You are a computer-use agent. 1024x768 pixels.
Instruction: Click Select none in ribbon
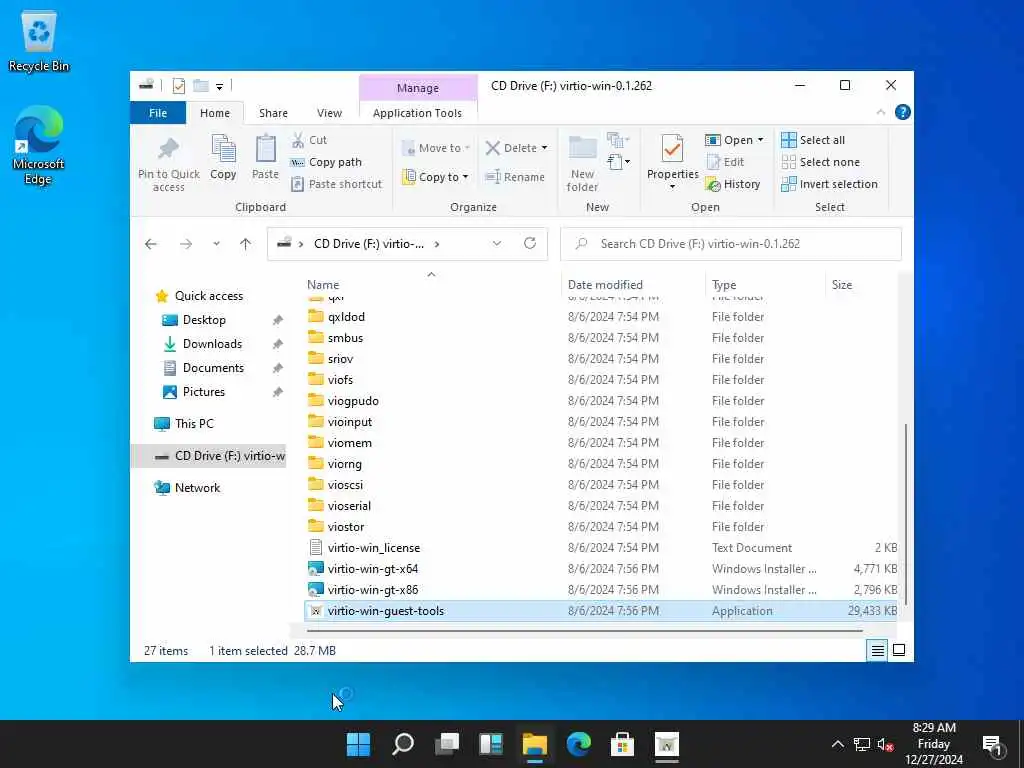tap(820, 162)
